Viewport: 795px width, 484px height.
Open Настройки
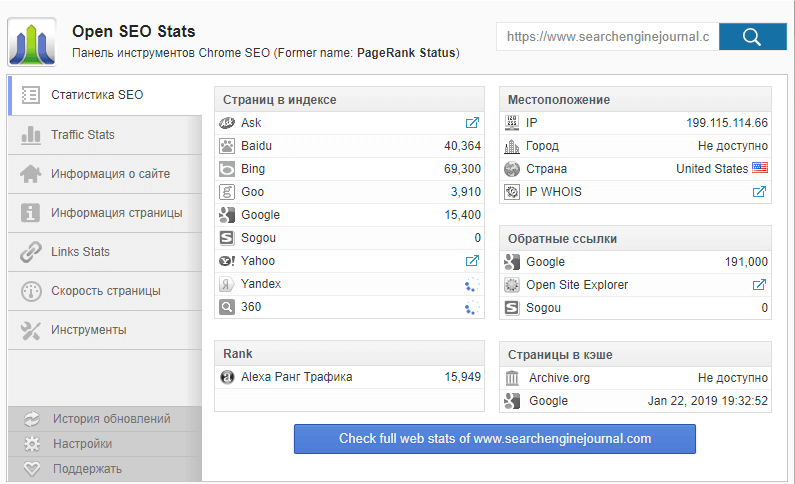pos(105,444)
